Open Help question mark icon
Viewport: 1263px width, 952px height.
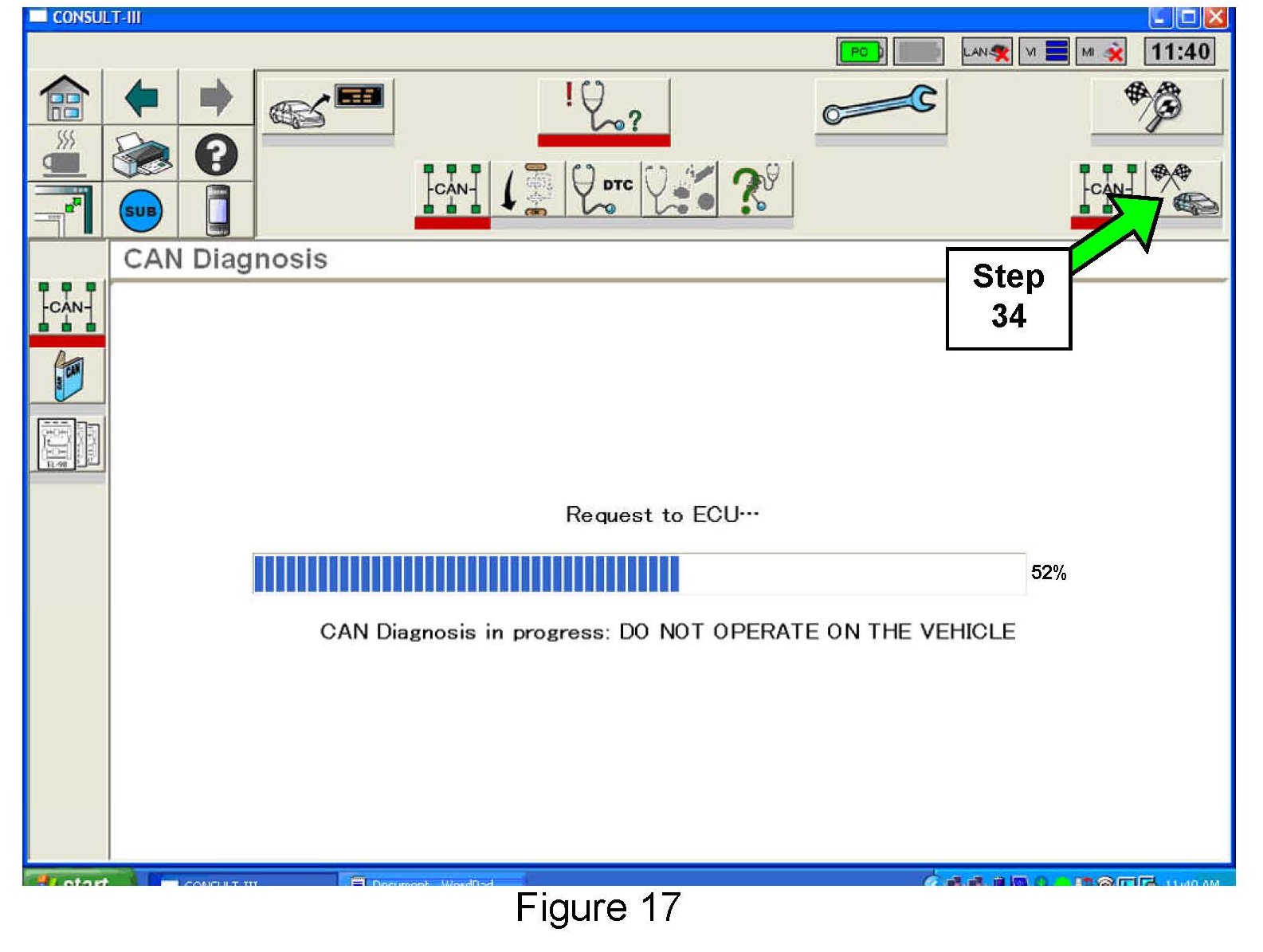click(216, 155)
